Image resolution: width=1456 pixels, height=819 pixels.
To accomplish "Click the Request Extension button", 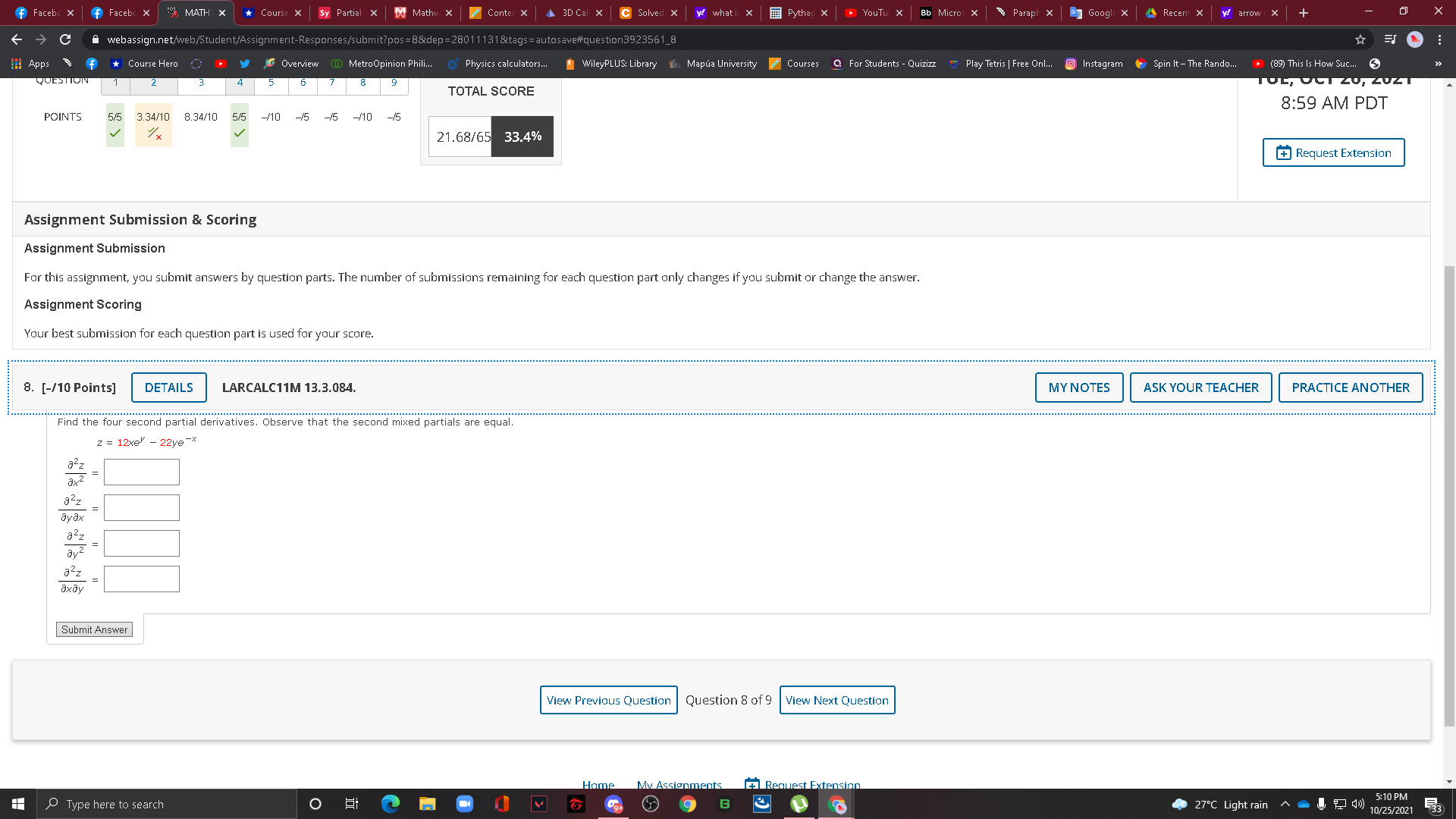I will (x=1333, y=152).
